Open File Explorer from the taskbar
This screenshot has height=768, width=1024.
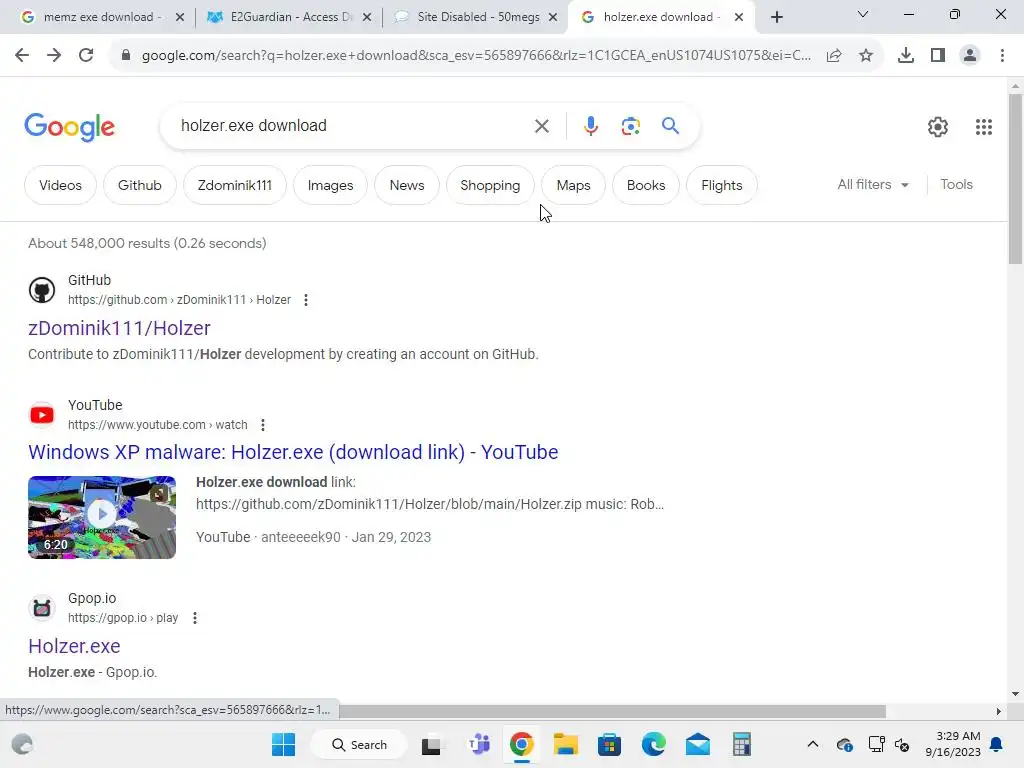click(566, 744)
